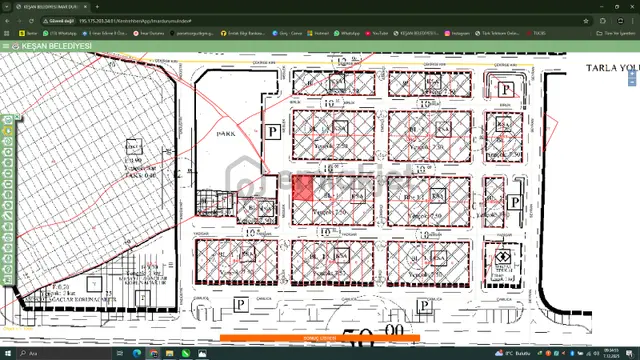Switch to Chrome on taskbar
Image resolution: width=640 pixels, height=360 pixels.
(x=153, y=353)
